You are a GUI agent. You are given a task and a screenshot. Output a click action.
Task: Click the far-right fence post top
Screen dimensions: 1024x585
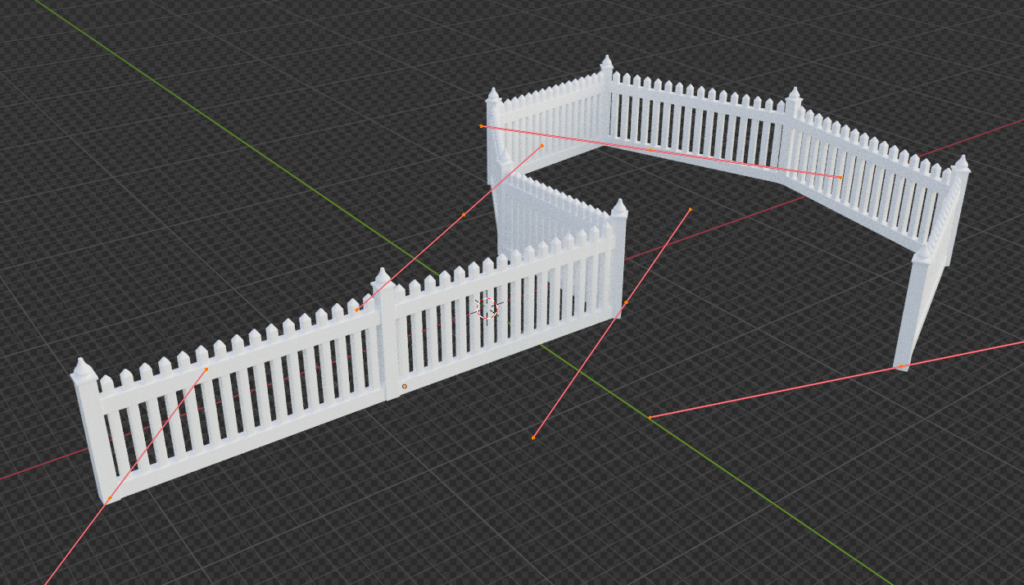tap(960, 165)
